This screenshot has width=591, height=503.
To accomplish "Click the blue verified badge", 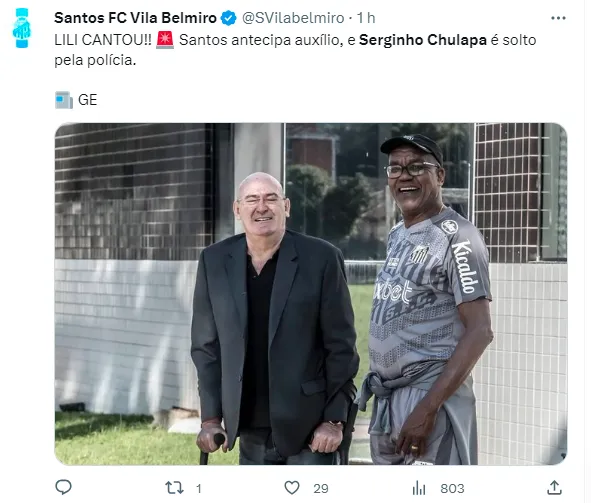I will tap(228, 18).
